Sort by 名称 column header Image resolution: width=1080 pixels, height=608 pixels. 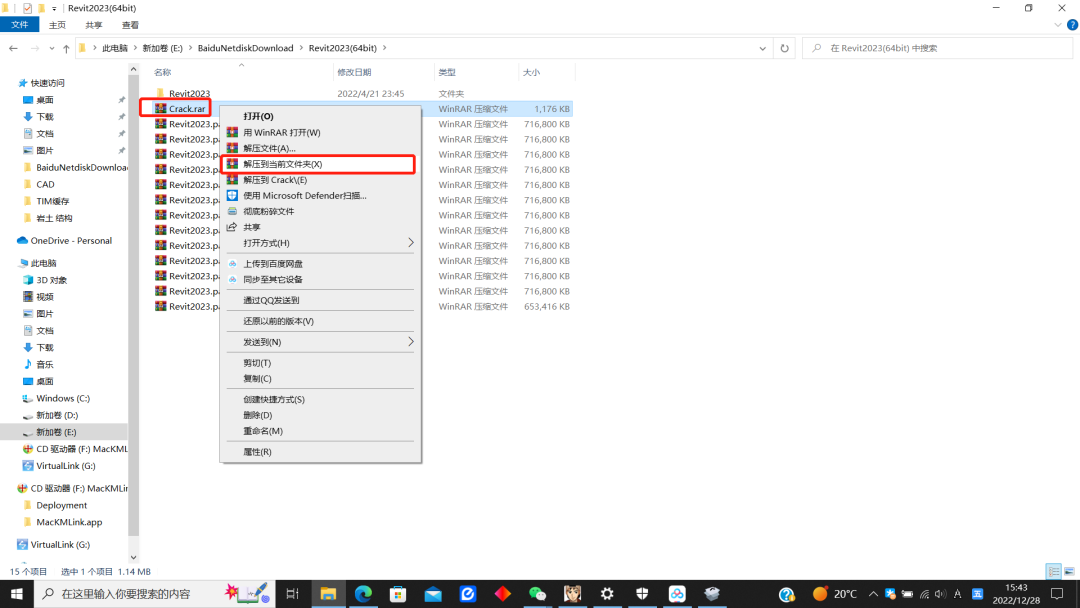[x=163, y=72]
